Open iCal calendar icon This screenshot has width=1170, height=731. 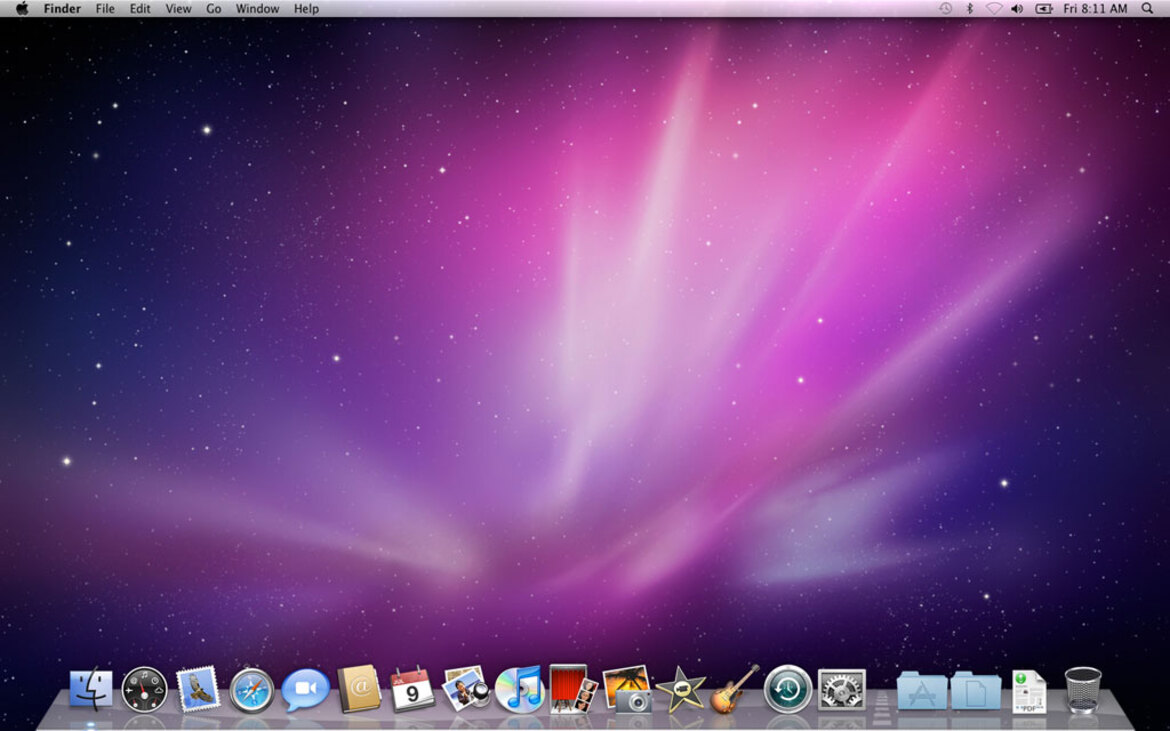(412, 688)
